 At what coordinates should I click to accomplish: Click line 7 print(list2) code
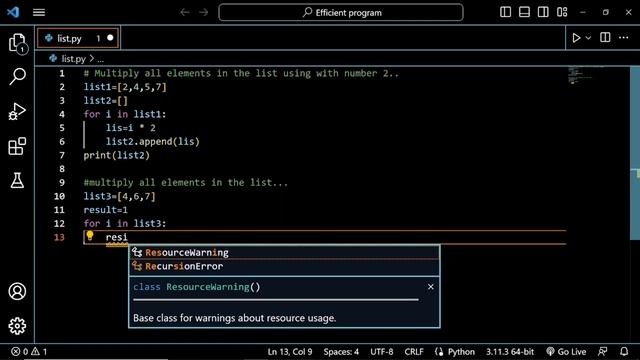click(117, 156)
